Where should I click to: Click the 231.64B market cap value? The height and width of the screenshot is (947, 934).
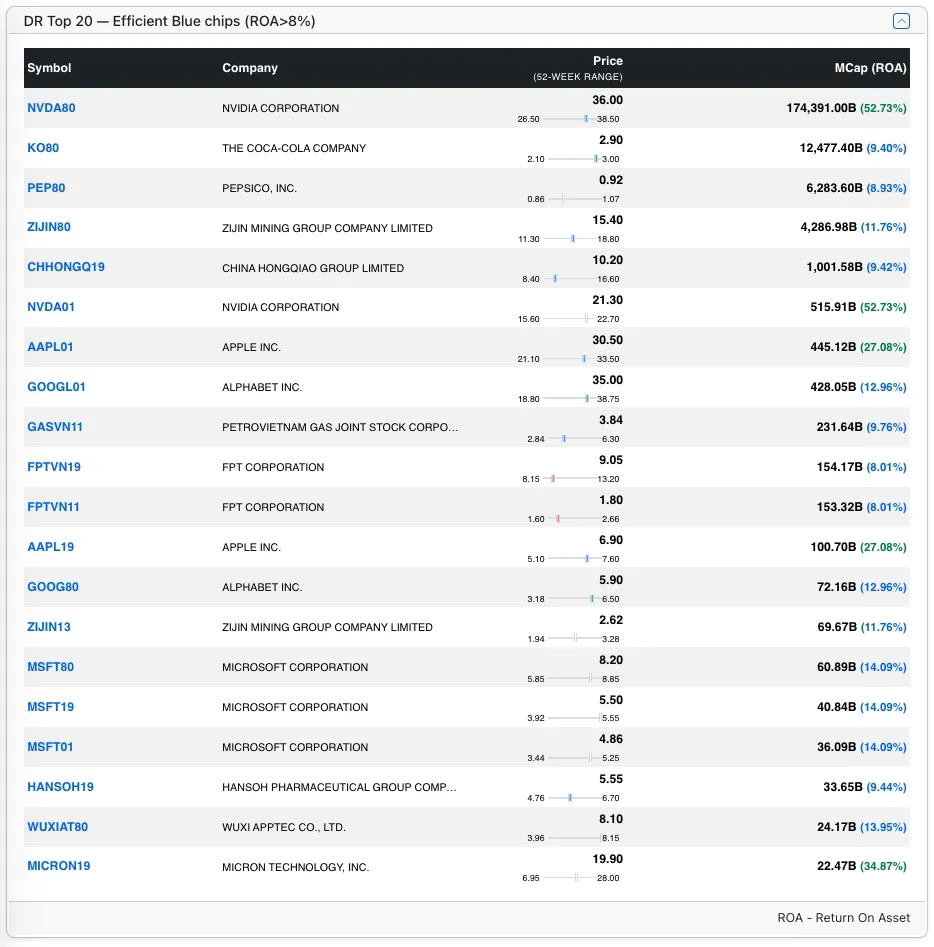coord(839,427)
